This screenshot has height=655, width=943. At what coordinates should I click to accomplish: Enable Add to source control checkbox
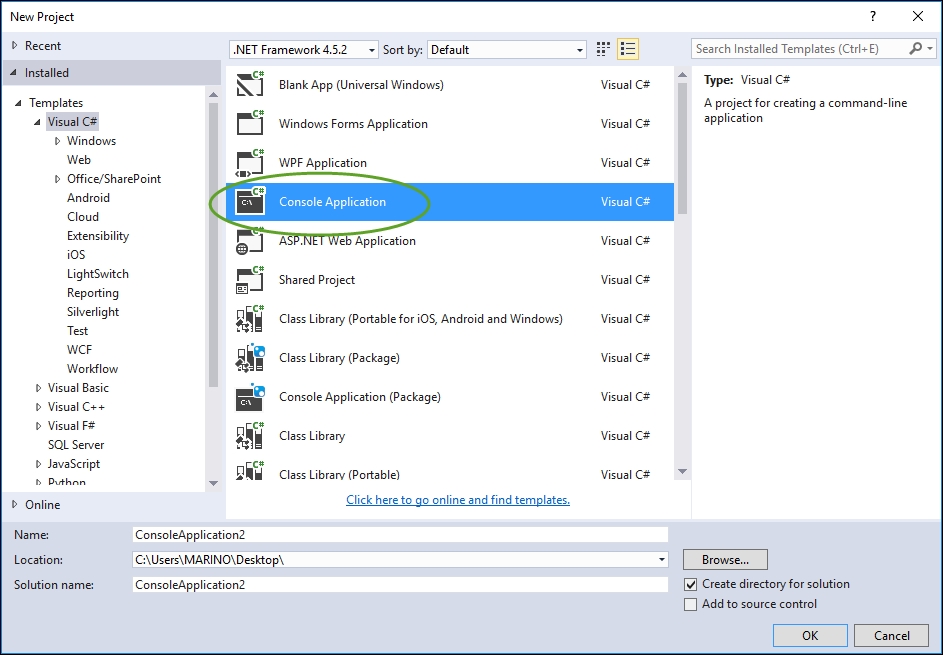tap(690, 604)
